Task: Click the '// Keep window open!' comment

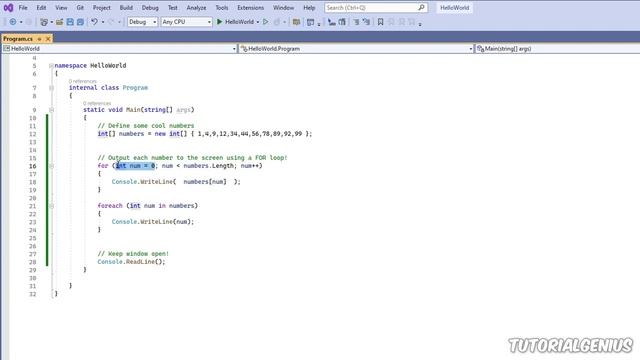Action: point(133,254)
